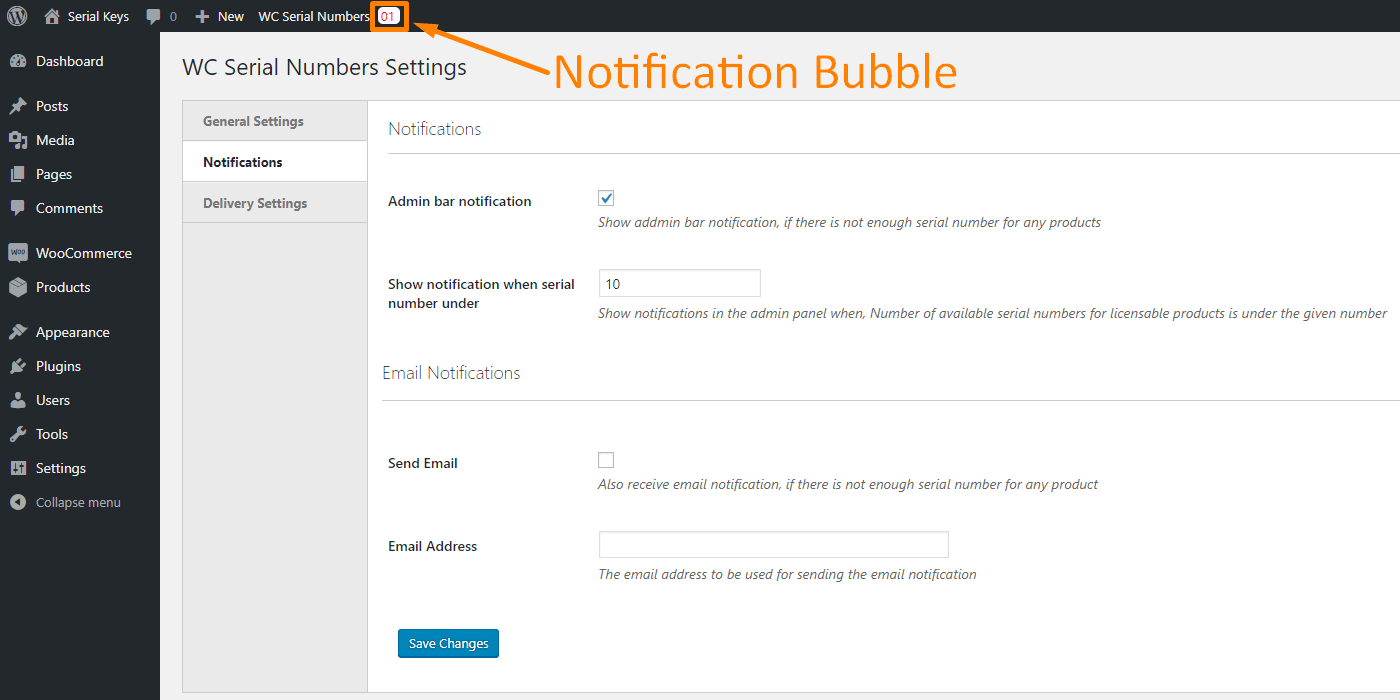This screenshot has width=1400, height=700.
Task: Click Save Changes button
Action: (x=448, y=643)
